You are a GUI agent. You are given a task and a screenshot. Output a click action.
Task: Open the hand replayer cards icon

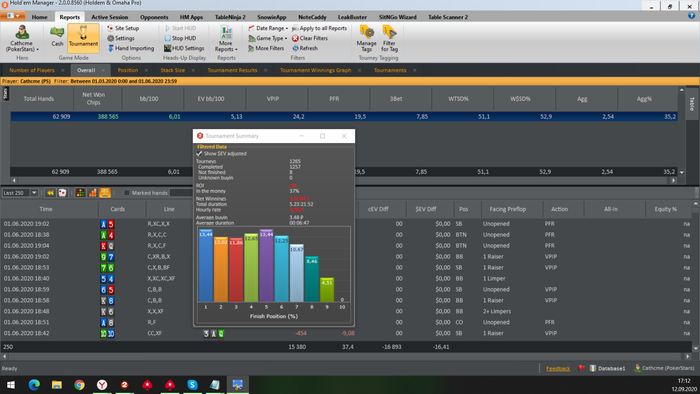[62, 193]
